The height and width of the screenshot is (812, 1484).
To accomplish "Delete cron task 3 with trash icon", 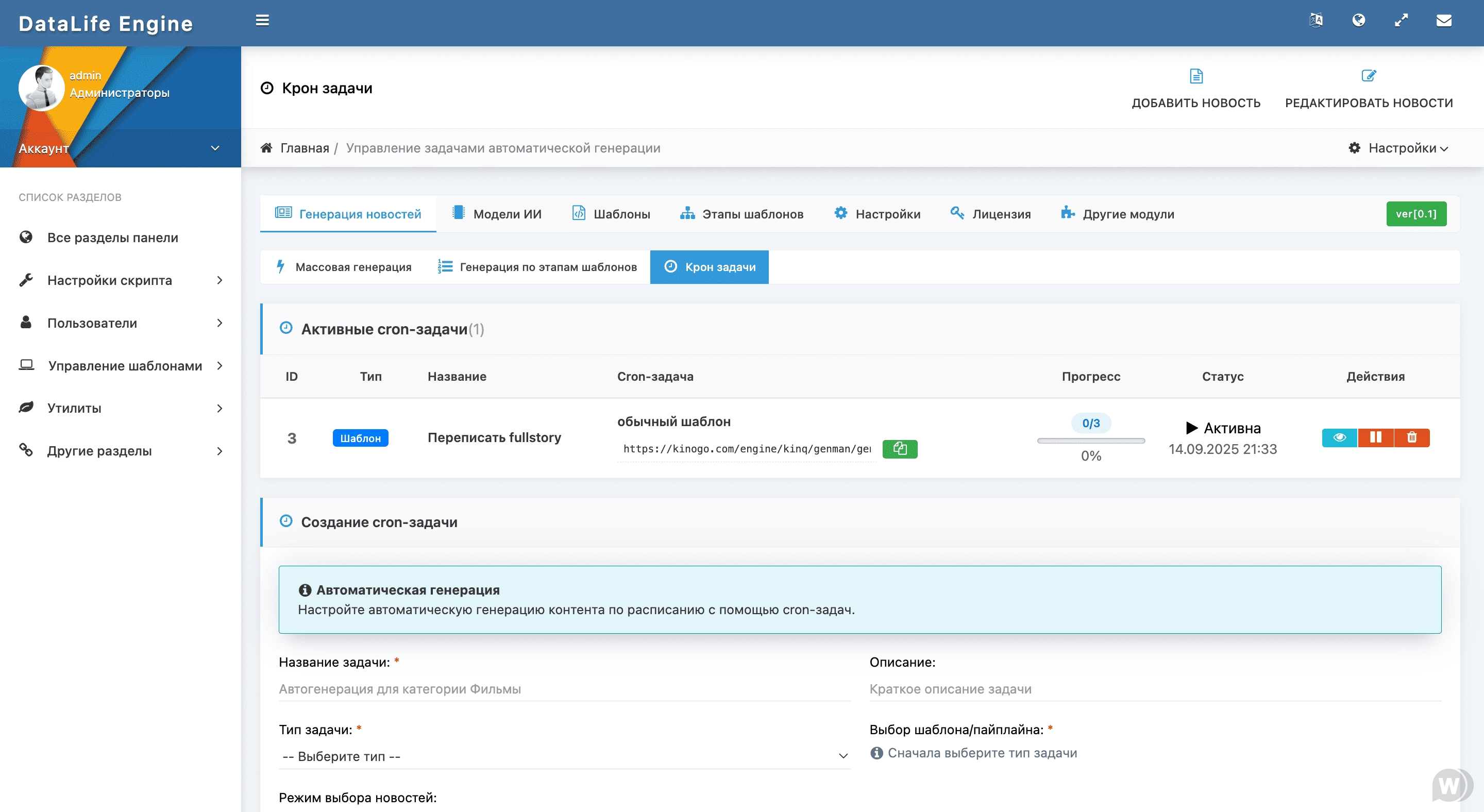I will pyautogui.click(x=1411, y=437).
